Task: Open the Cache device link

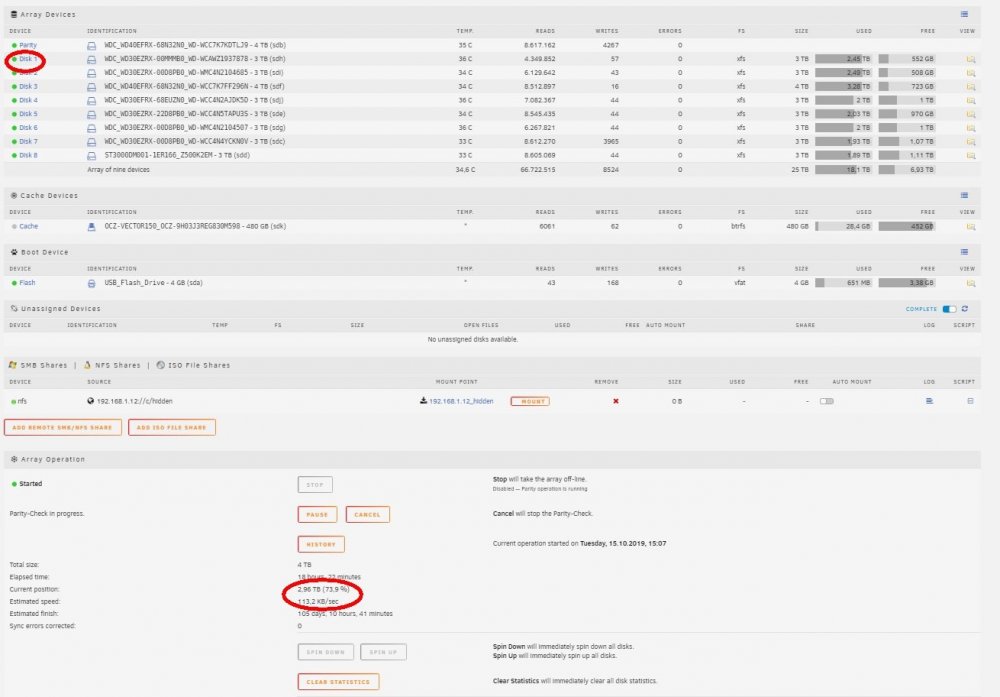Action: [29, 226]
